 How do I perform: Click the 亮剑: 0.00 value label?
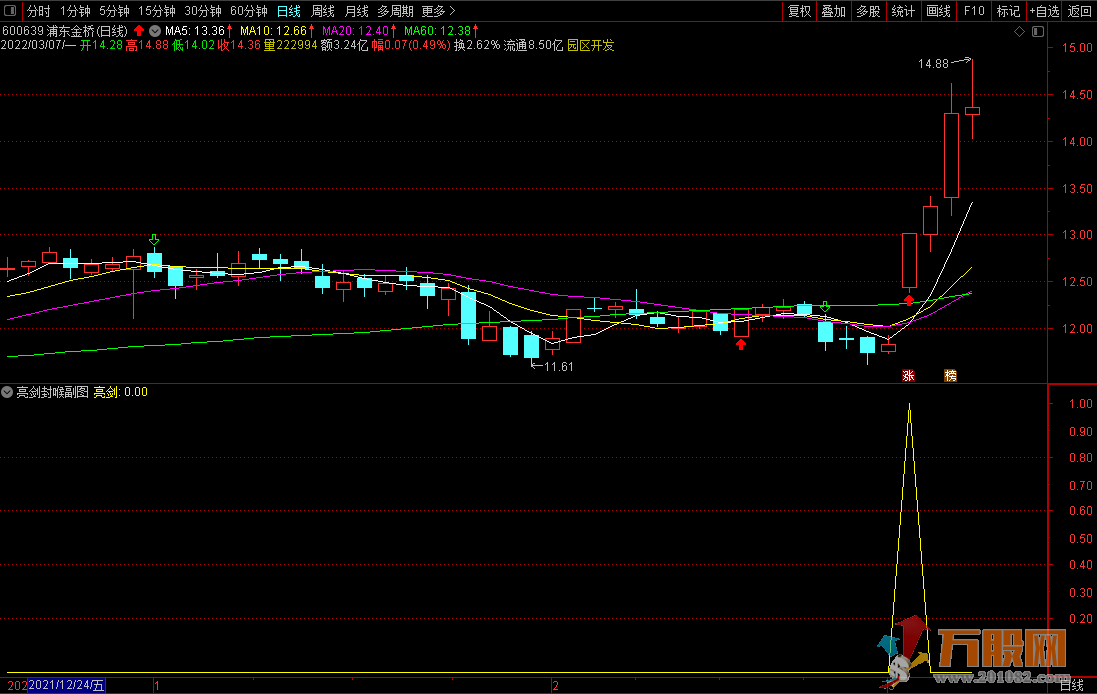[x=120, y=392]
